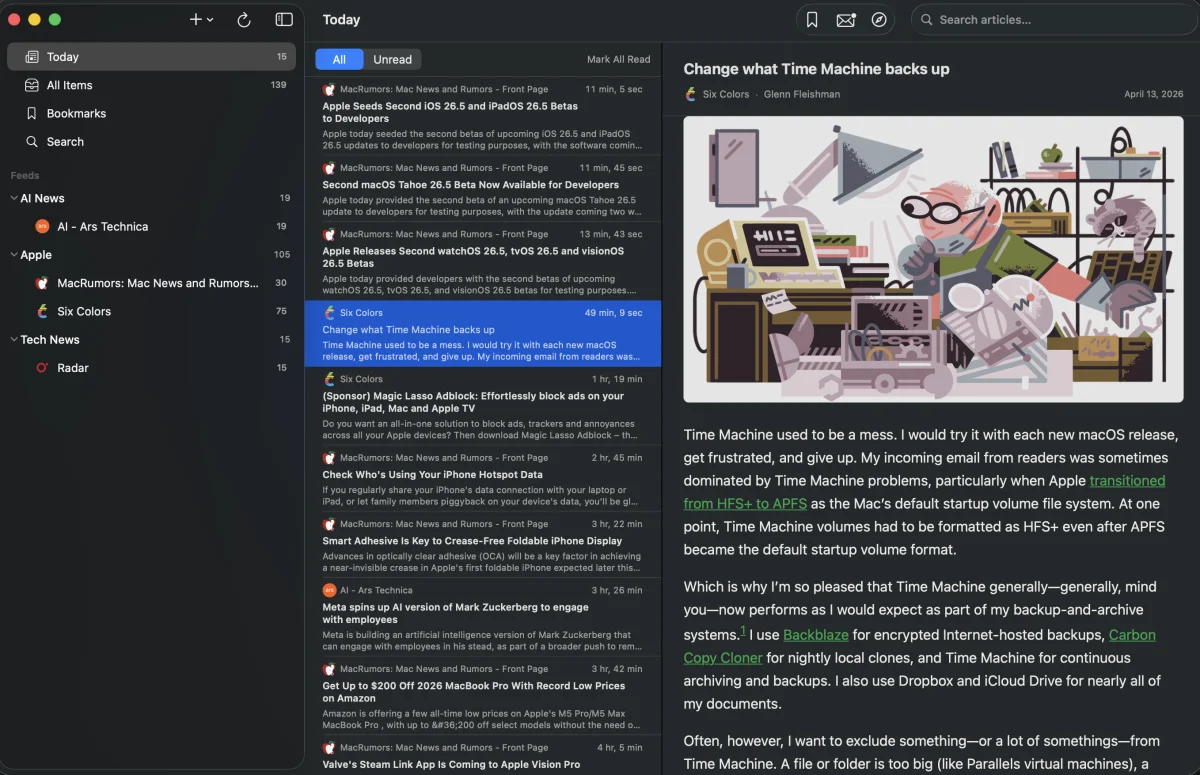This screenshot has width=1200, height=775.
Task: Click the Mark All Read button
Action: point(618,59)
